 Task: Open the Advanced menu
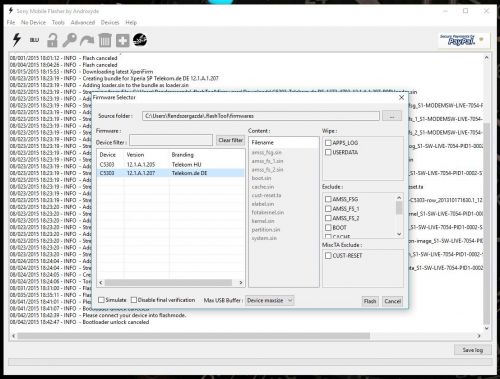[83, 22]
